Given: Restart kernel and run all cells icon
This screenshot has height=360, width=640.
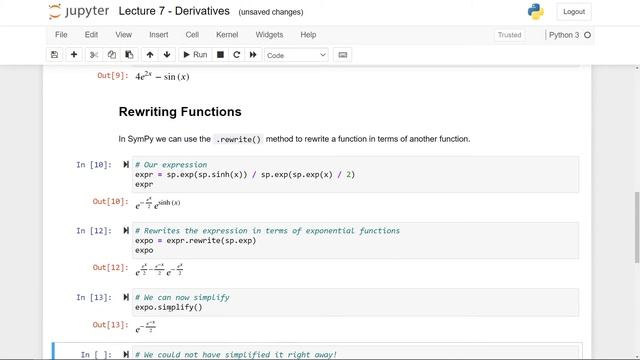Looking at the screenshot, I should point(253,55).
